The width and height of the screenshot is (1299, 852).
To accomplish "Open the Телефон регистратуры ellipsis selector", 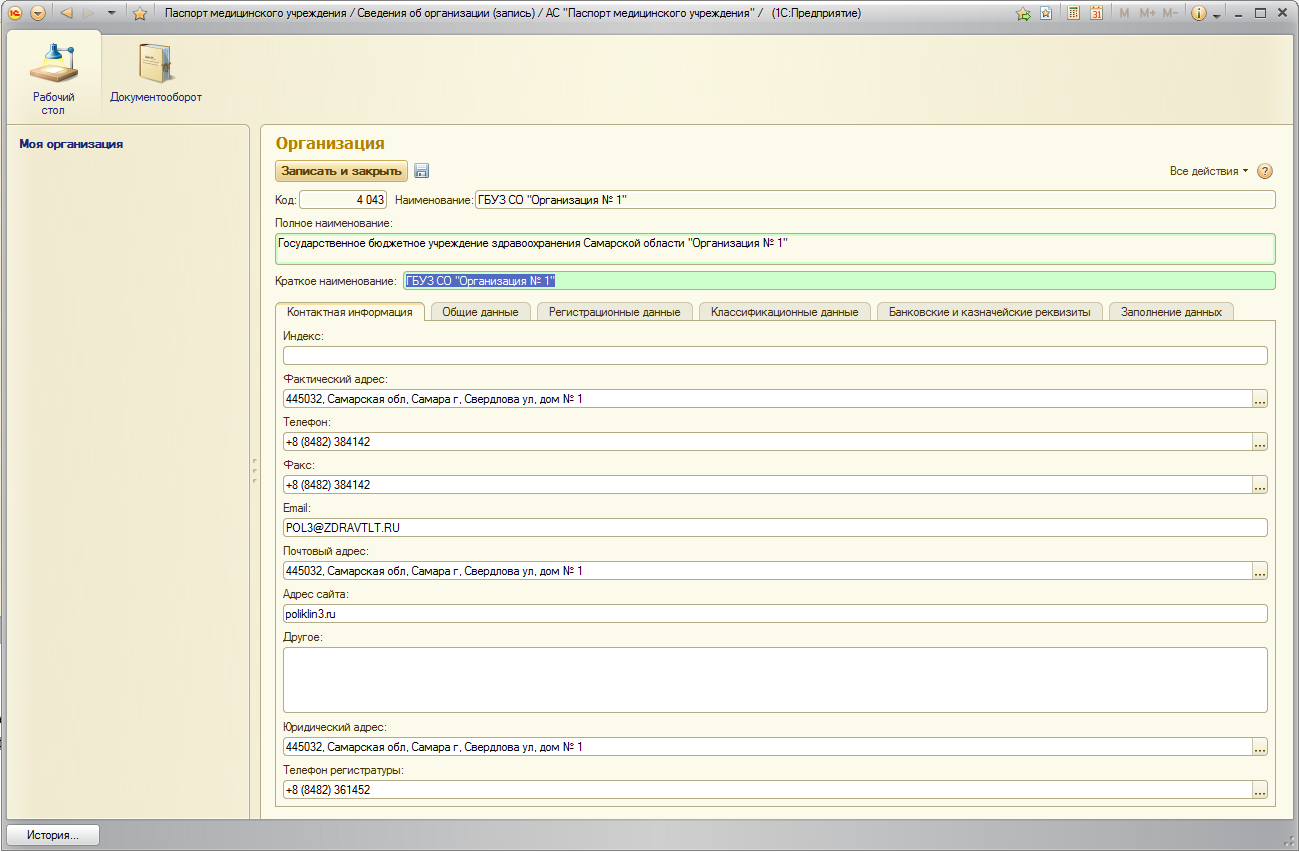I will 1259,790.
